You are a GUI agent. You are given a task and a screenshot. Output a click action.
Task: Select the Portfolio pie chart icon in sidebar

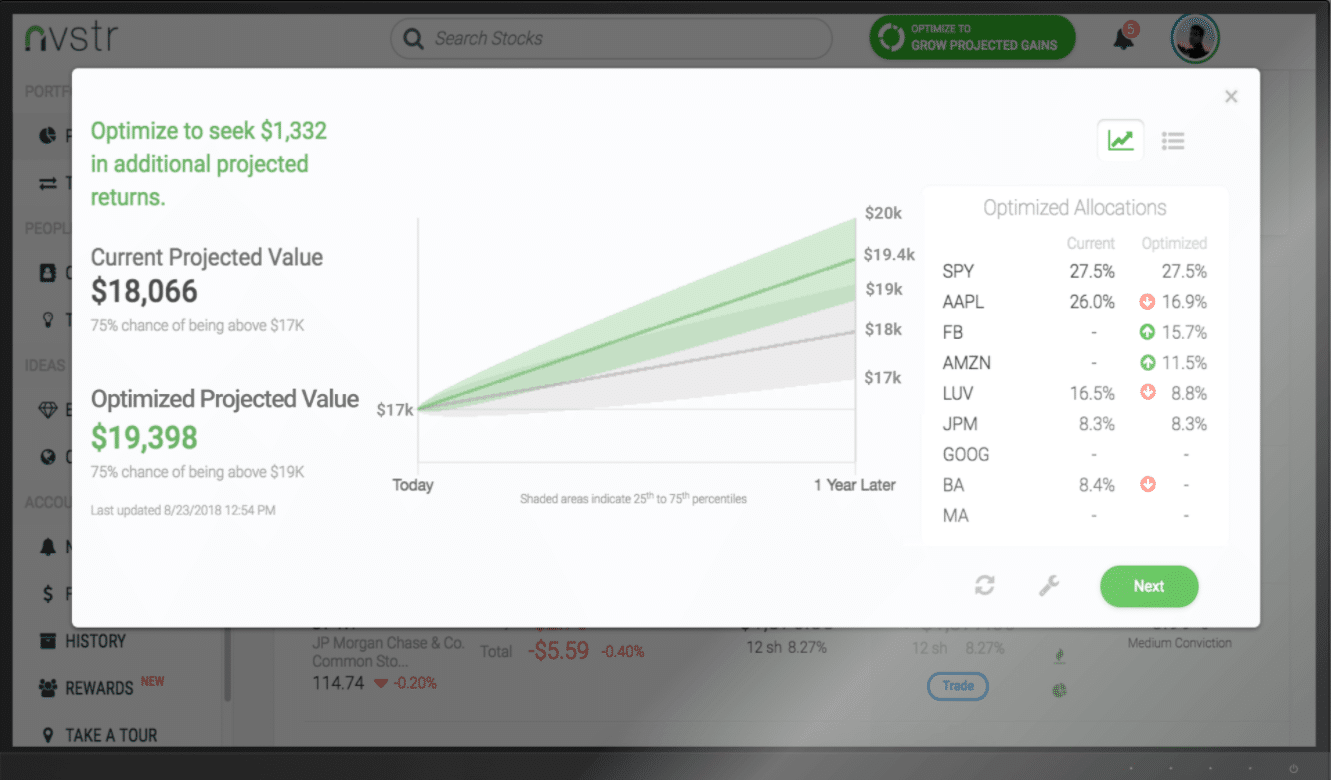[x=47, y=135]
